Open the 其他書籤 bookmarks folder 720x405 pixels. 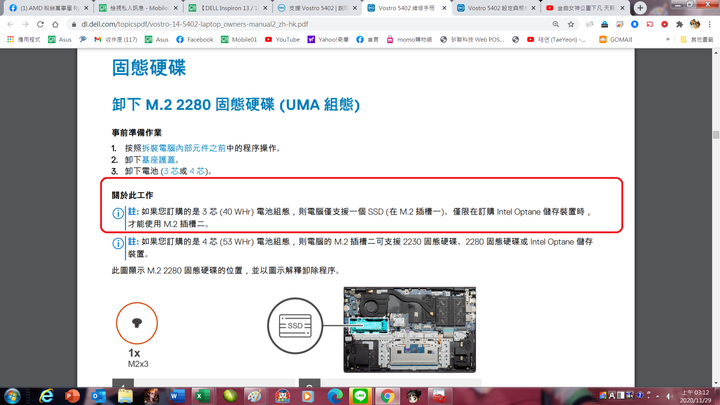697,39
